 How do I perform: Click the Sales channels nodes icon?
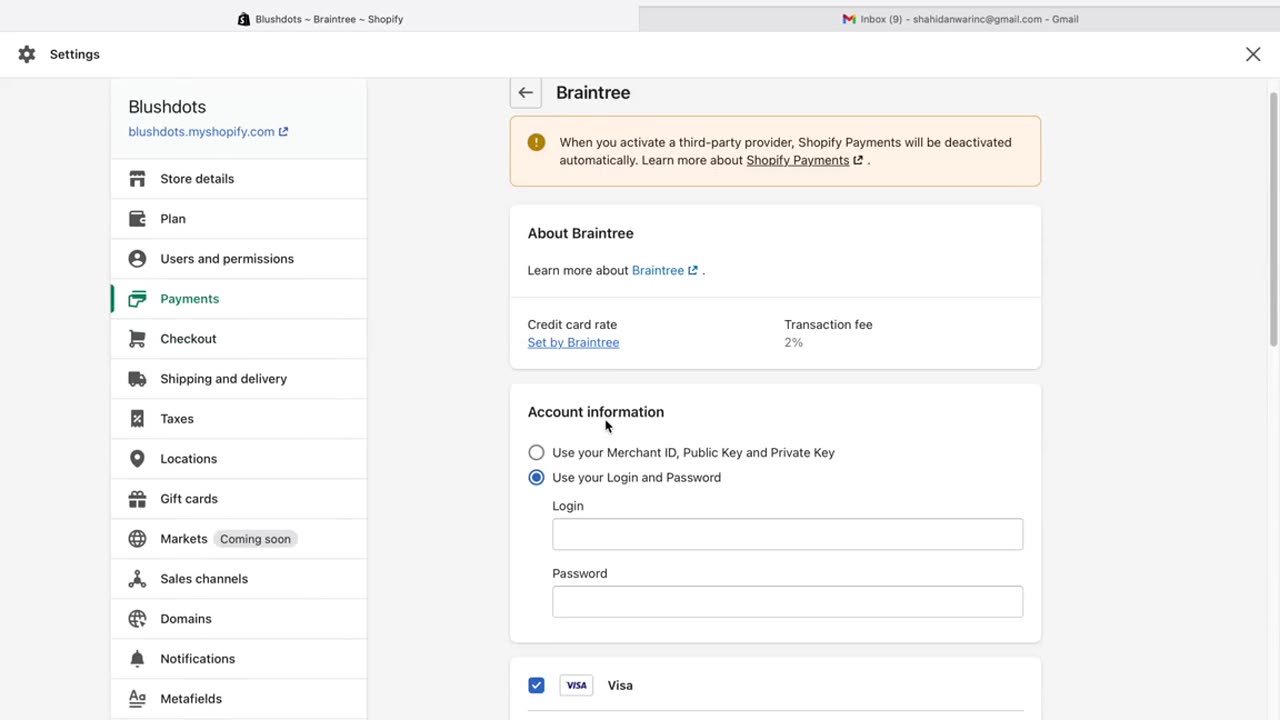[137, 578]
